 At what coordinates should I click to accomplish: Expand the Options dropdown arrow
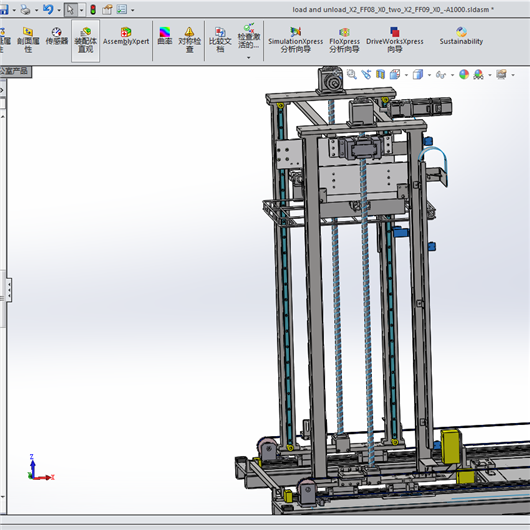[x=132, y=10]
